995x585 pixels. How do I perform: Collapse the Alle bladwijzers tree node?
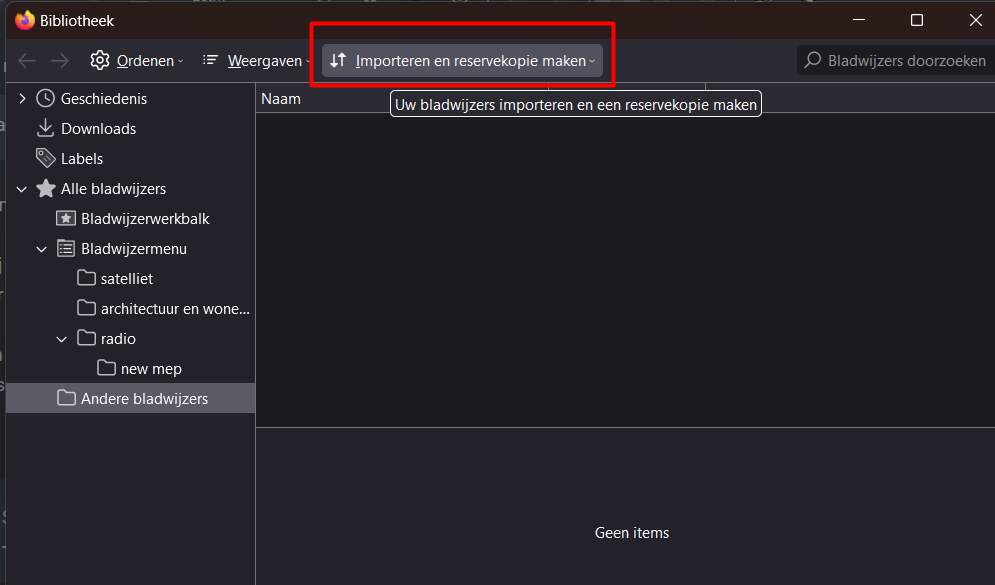click(21, 188)
